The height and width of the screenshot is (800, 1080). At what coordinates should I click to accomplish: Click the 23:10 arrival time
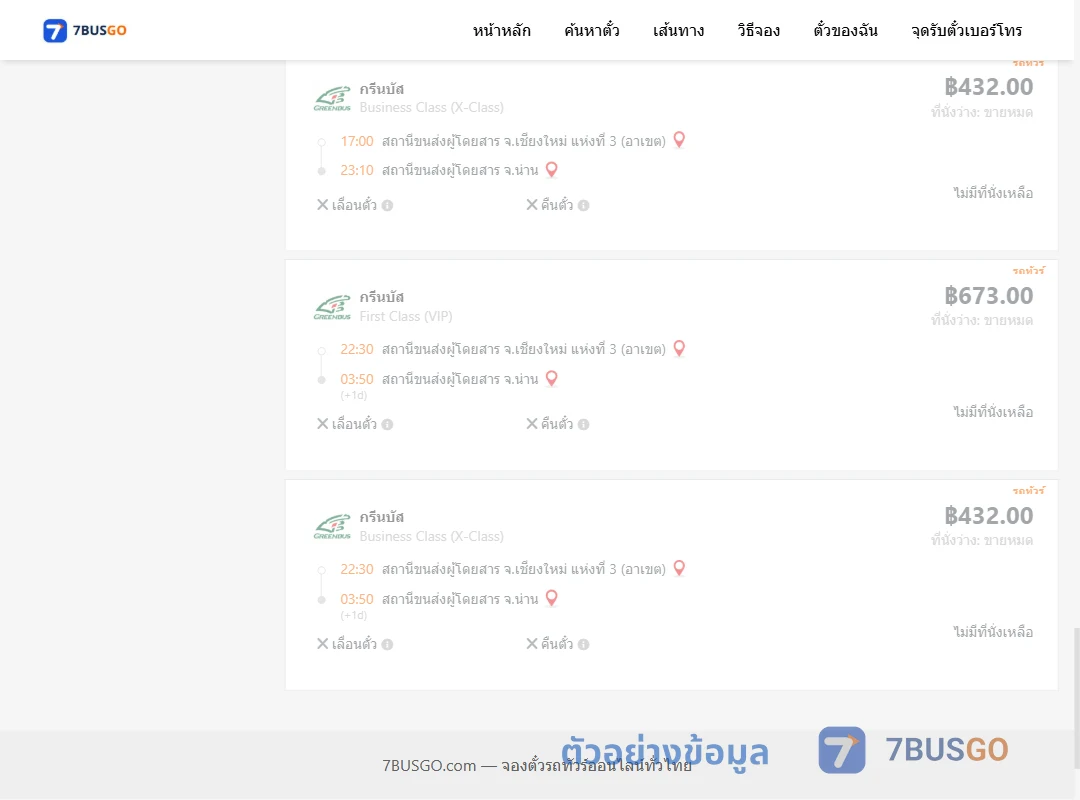[x=357, y=170]
